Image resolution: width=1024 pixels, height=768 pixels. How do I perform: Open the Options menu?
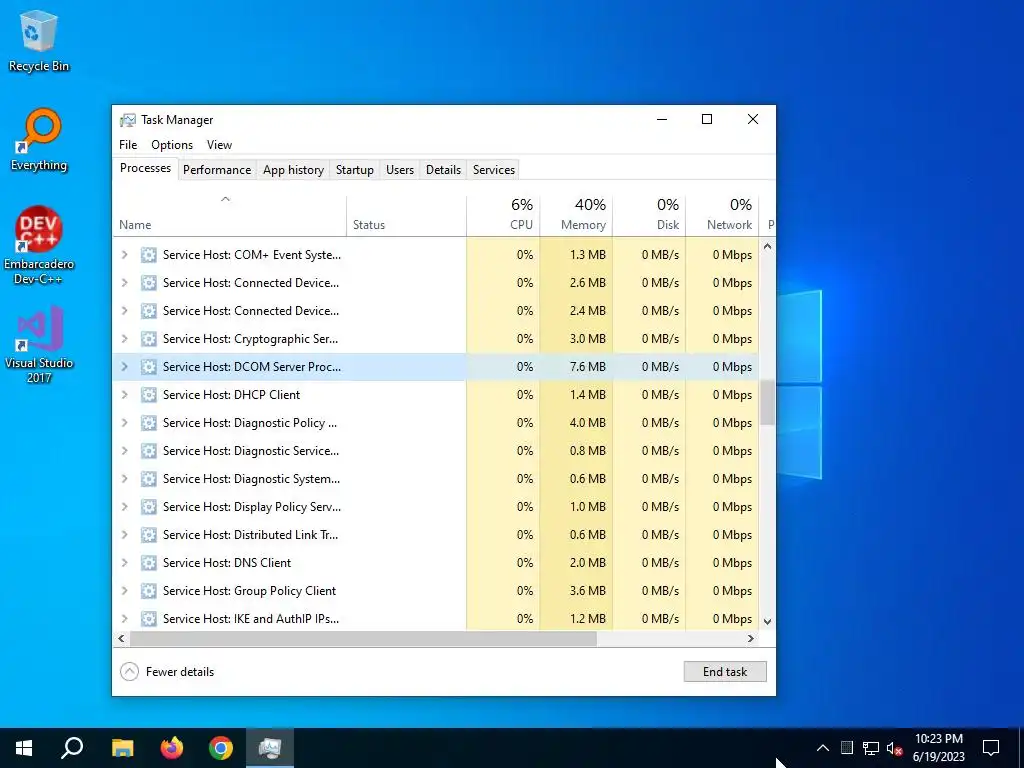click(172, 145)
